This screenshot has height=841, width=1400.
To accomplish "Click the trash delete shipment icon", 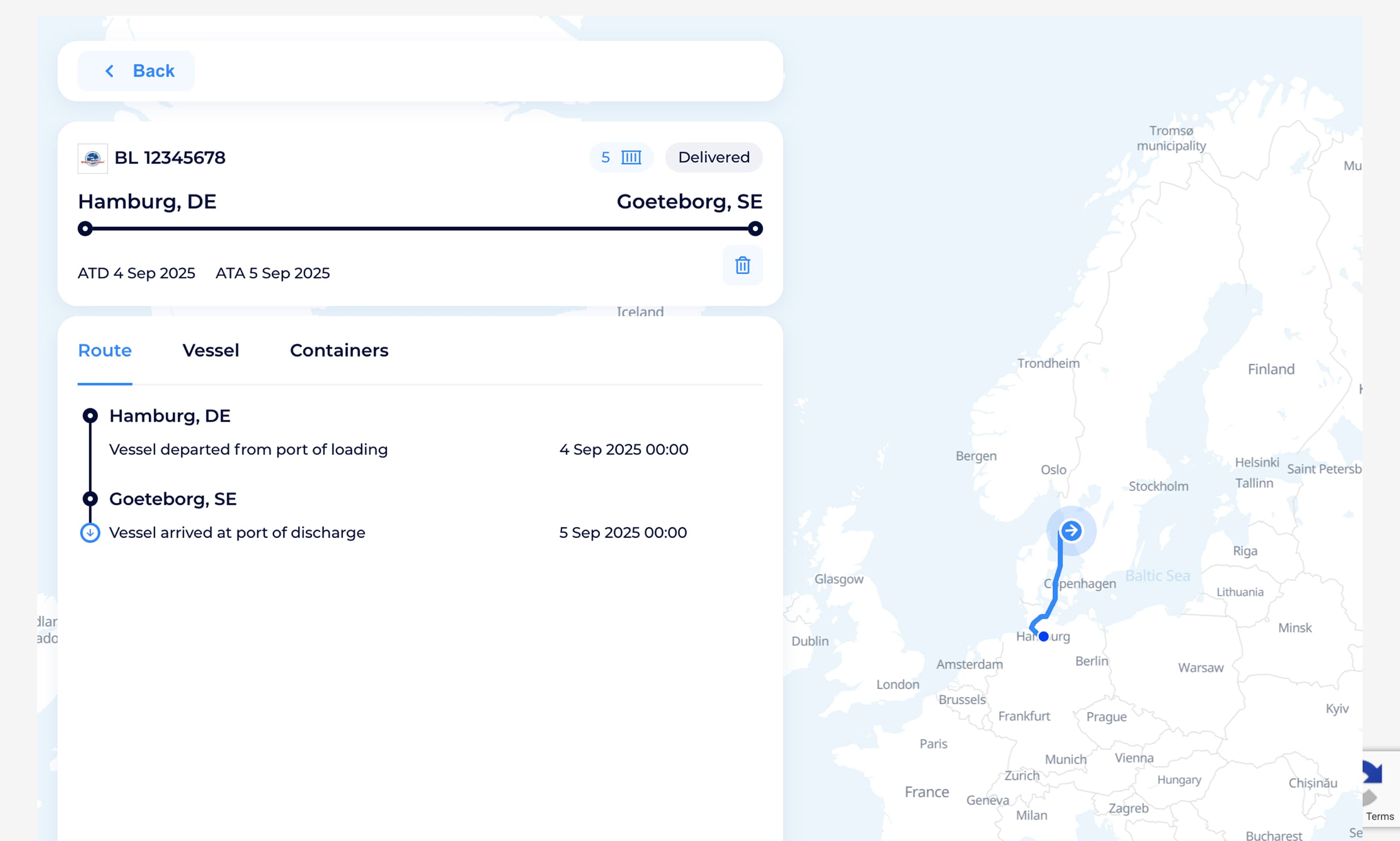I will [x=742, y=265].
